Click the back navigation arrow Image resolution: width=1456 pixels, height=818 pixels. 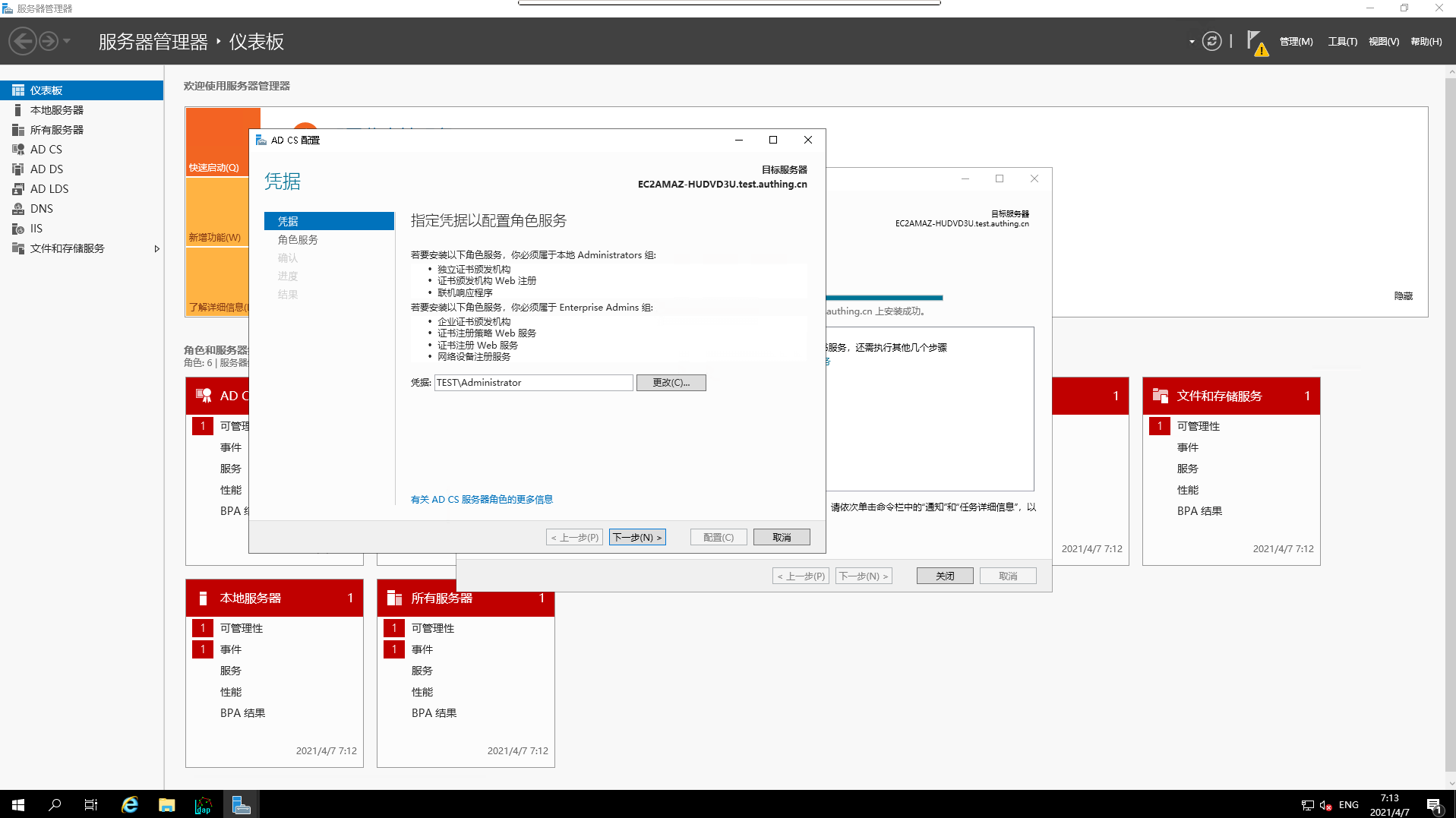coord(23,42)
